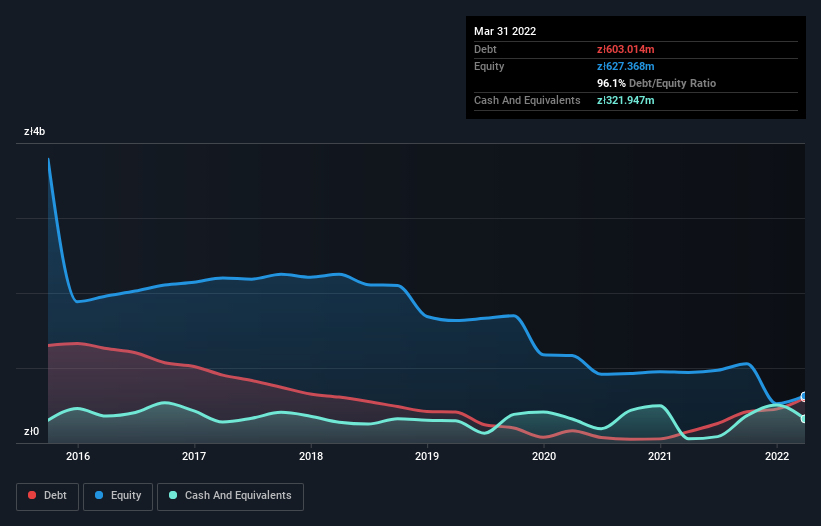This screenshot has width=821, height=526.
Task: Click the zł603.014m debt value
Action: [x=626, y=49]
